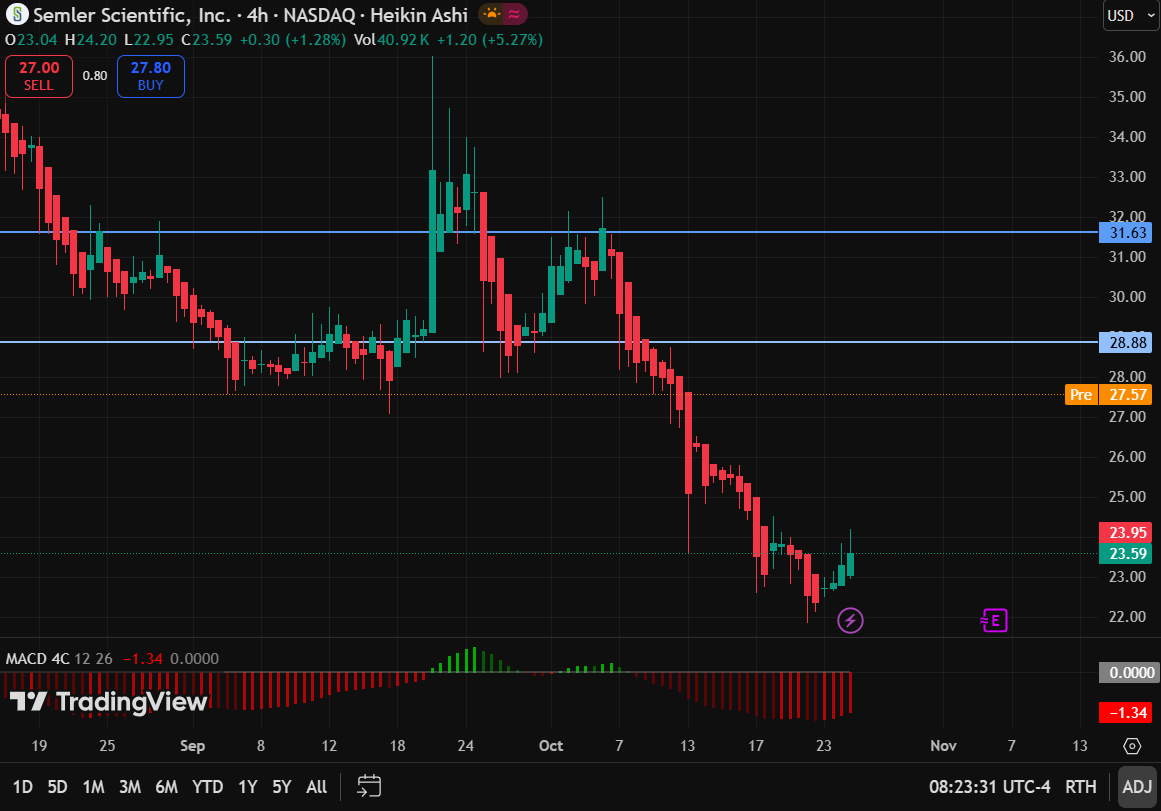Click the Sep label on time axis
Screen dimensions: 1161x811
click(x=193, y=746)
